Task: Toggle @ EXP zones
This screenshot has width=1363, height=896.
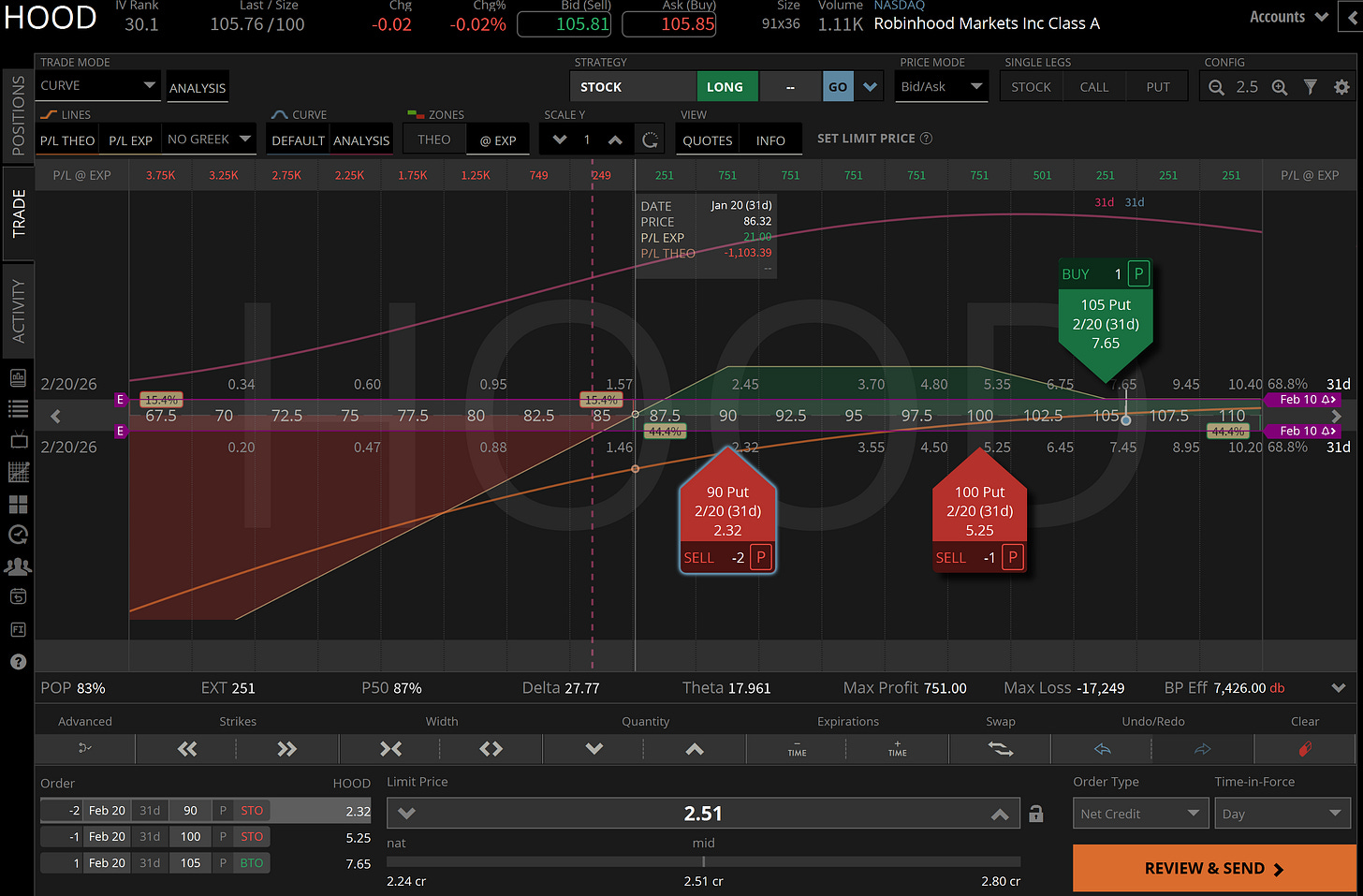Action: (498, 140)
